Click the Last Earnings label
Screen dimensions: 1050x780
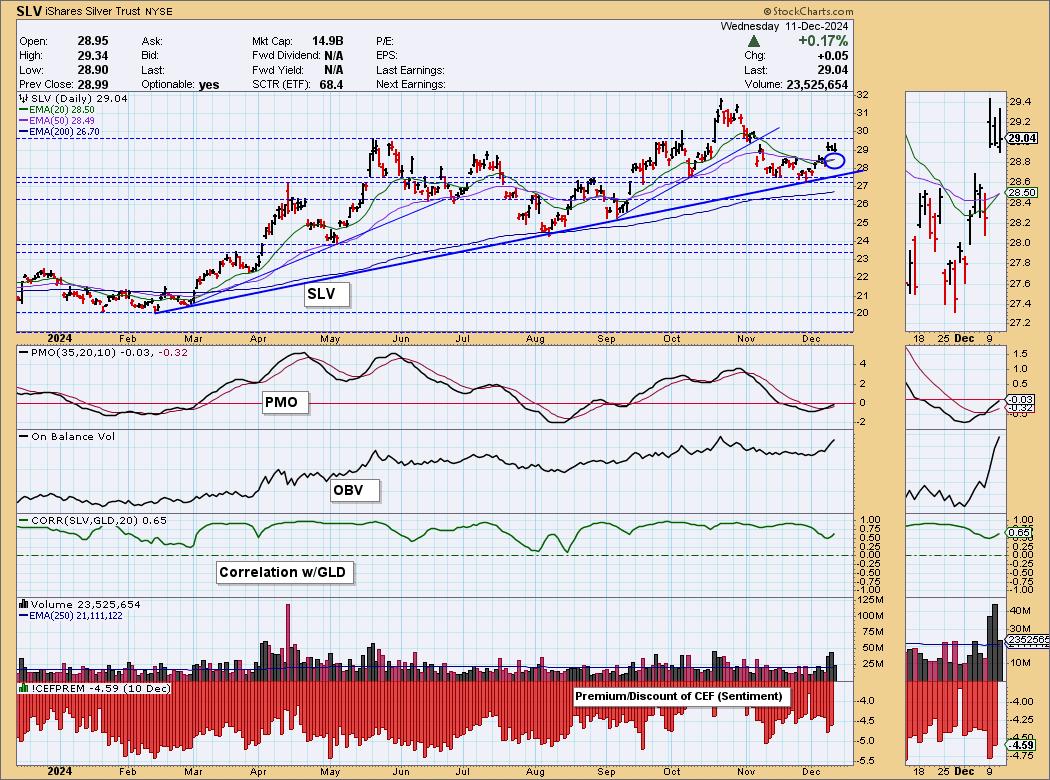(410, 70)
